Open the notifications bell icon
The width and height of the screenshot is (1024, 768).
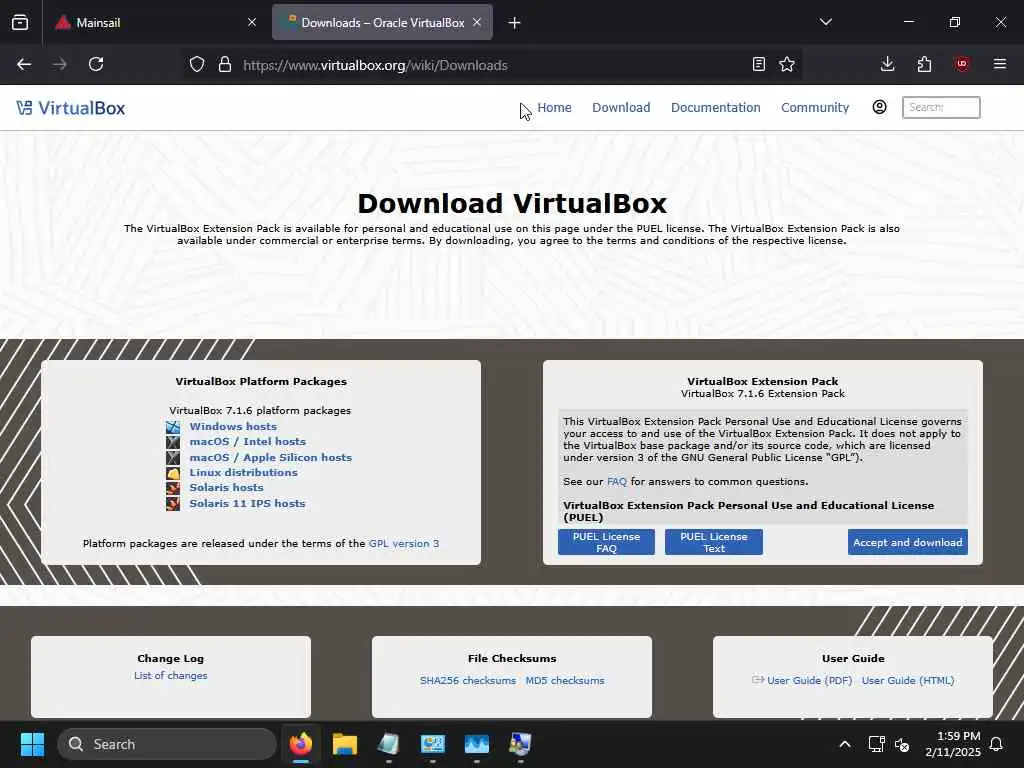(996, 744)
